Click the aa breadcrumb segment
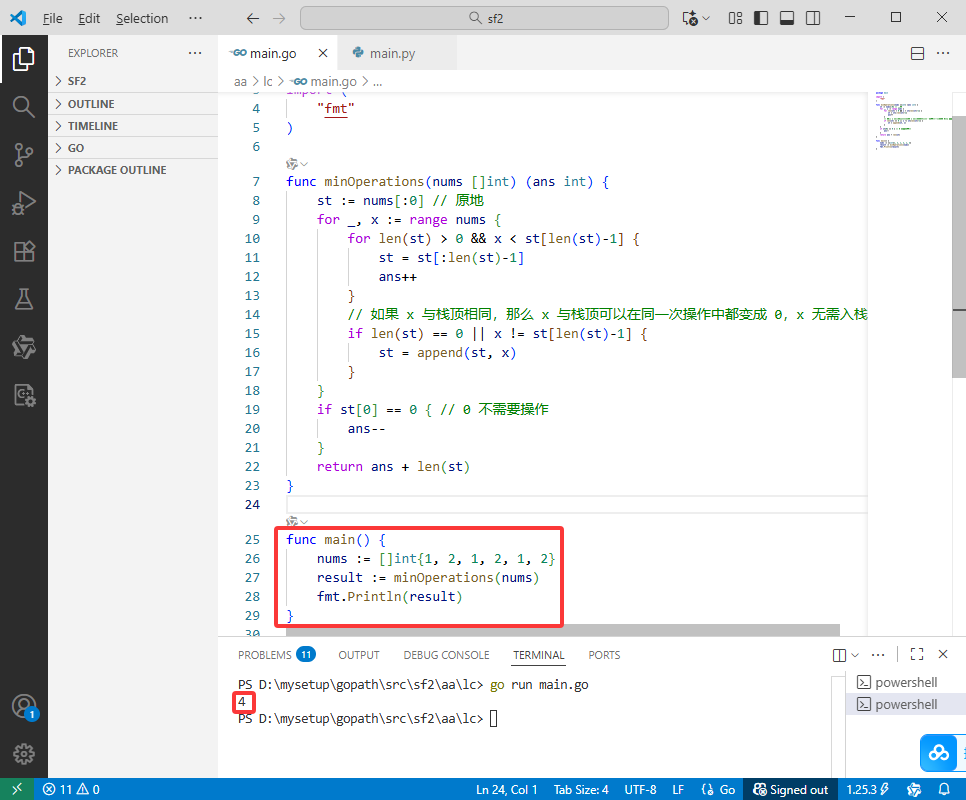The image size is (966, 800). coord(240,81)
